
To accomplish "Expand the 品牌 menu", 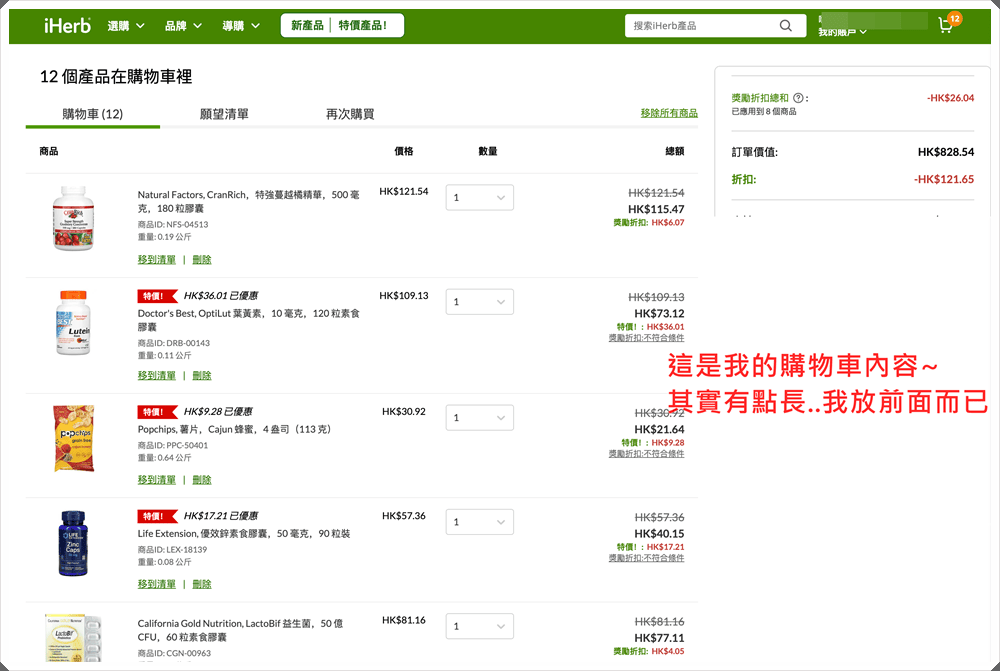I will pyautogui.click(x=183, y=26).
